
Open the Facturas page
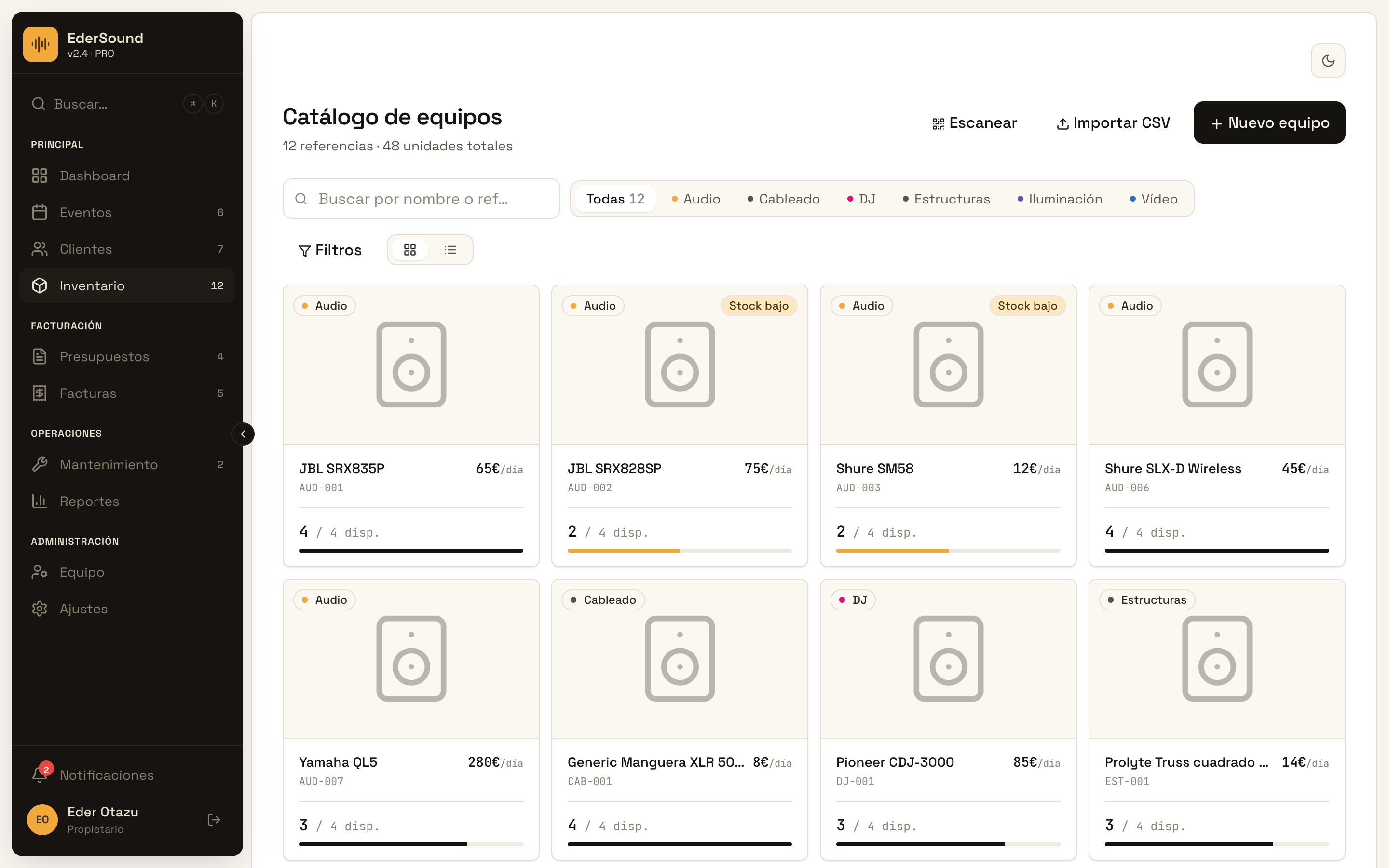(x=127, y=393)
